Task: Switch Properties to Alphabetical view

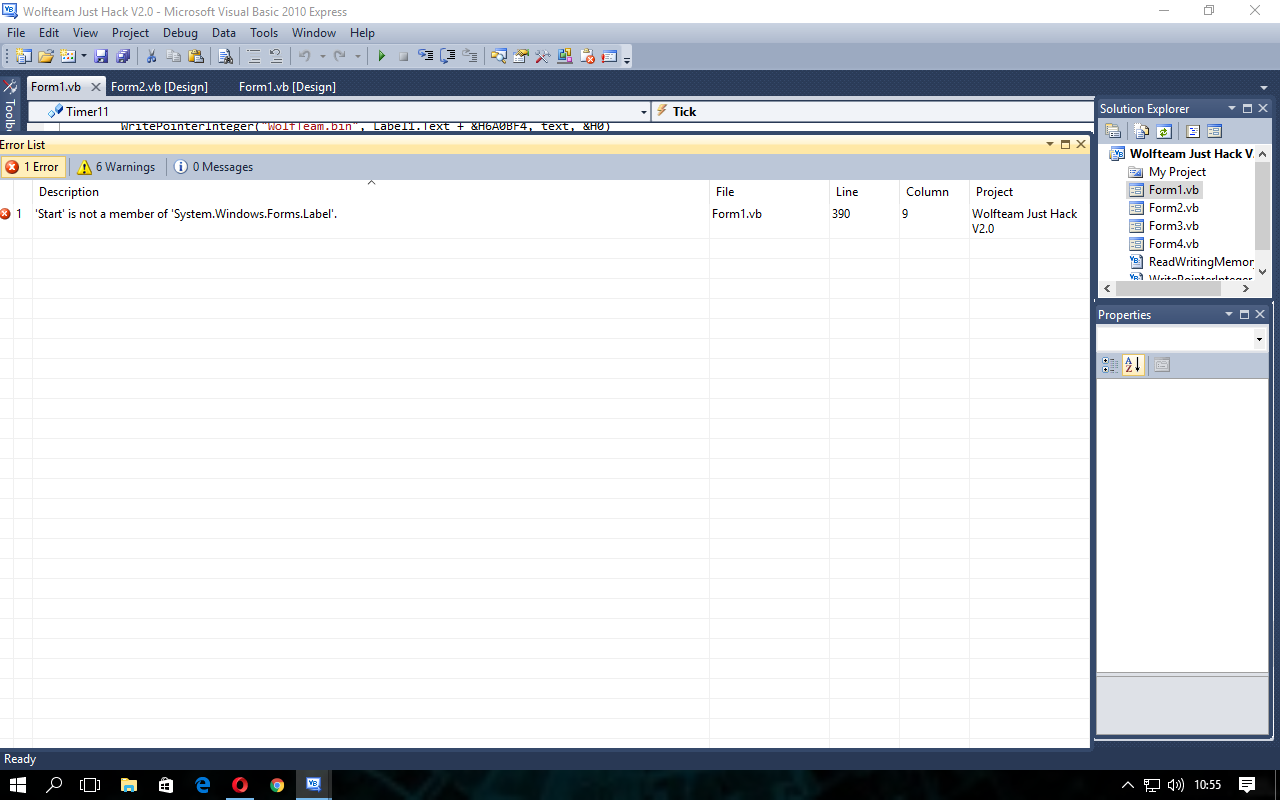Action: (1133, 365)
